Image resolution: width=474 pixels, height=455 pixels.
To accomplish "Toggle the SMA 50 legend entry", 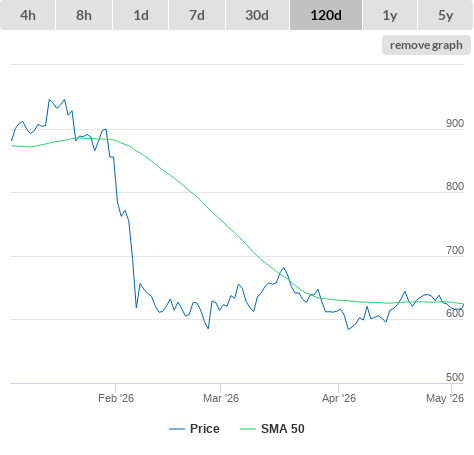I will point(283,429).
